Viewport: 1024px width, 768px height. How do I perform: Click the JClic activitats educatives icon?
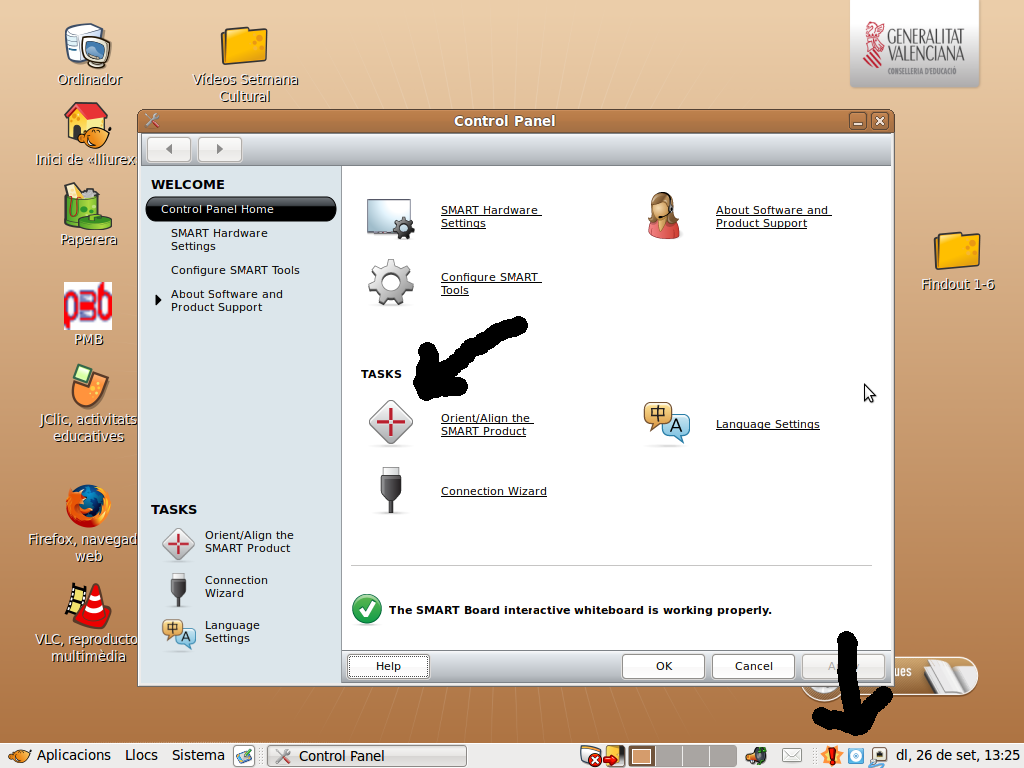click(x=89, y=385)
